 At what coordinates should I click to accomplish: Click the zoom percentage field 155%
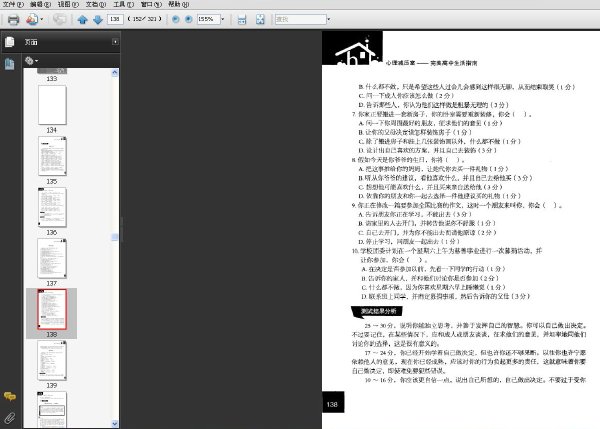209,19
